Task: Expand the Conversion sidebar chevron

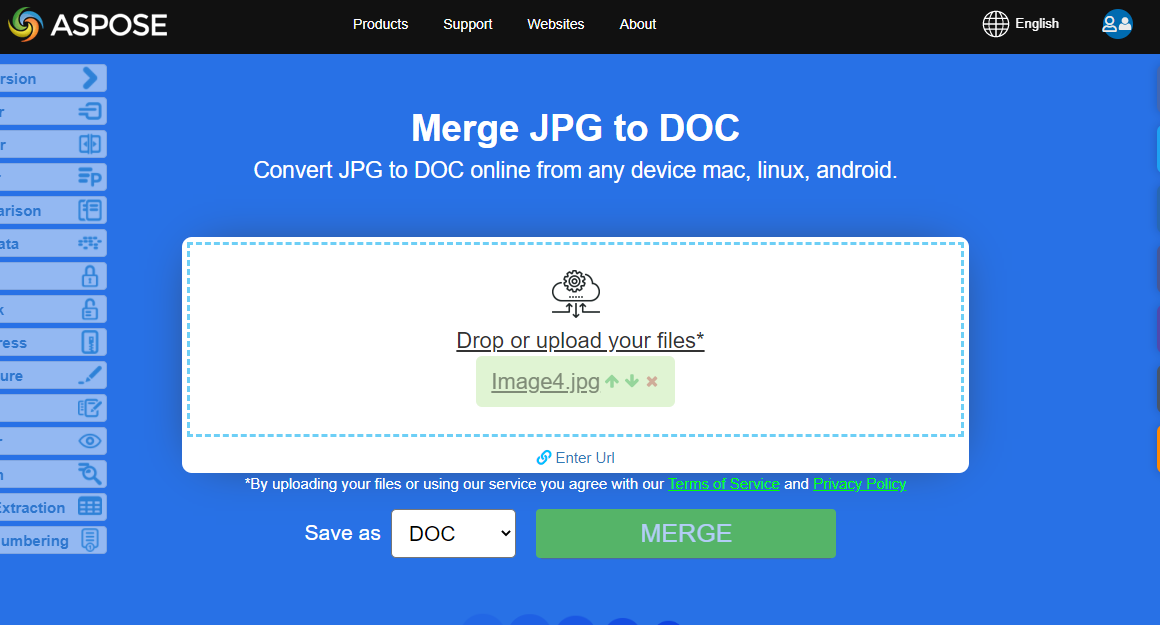Action: point(92,77)
